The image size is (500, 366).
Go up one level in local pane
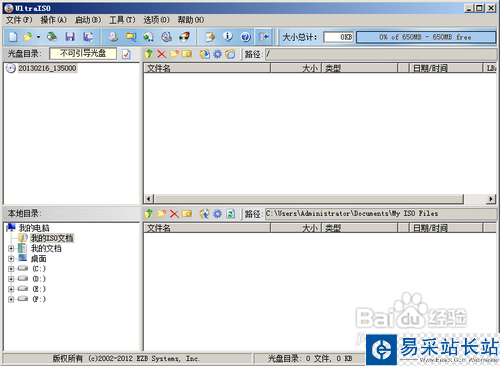(149, 213)
